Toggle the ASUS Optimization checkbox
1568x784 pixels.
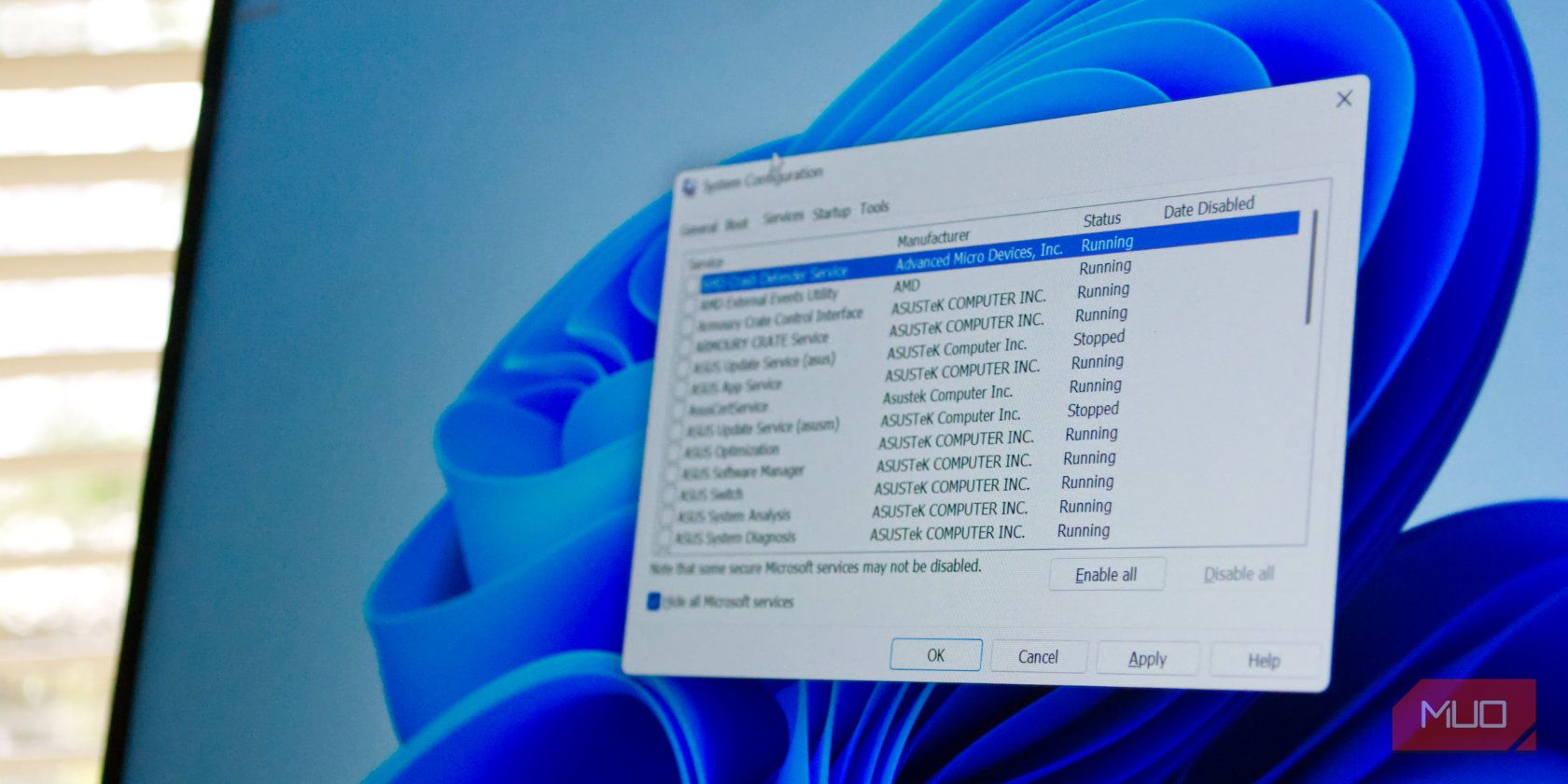click(x=675, y=454)
